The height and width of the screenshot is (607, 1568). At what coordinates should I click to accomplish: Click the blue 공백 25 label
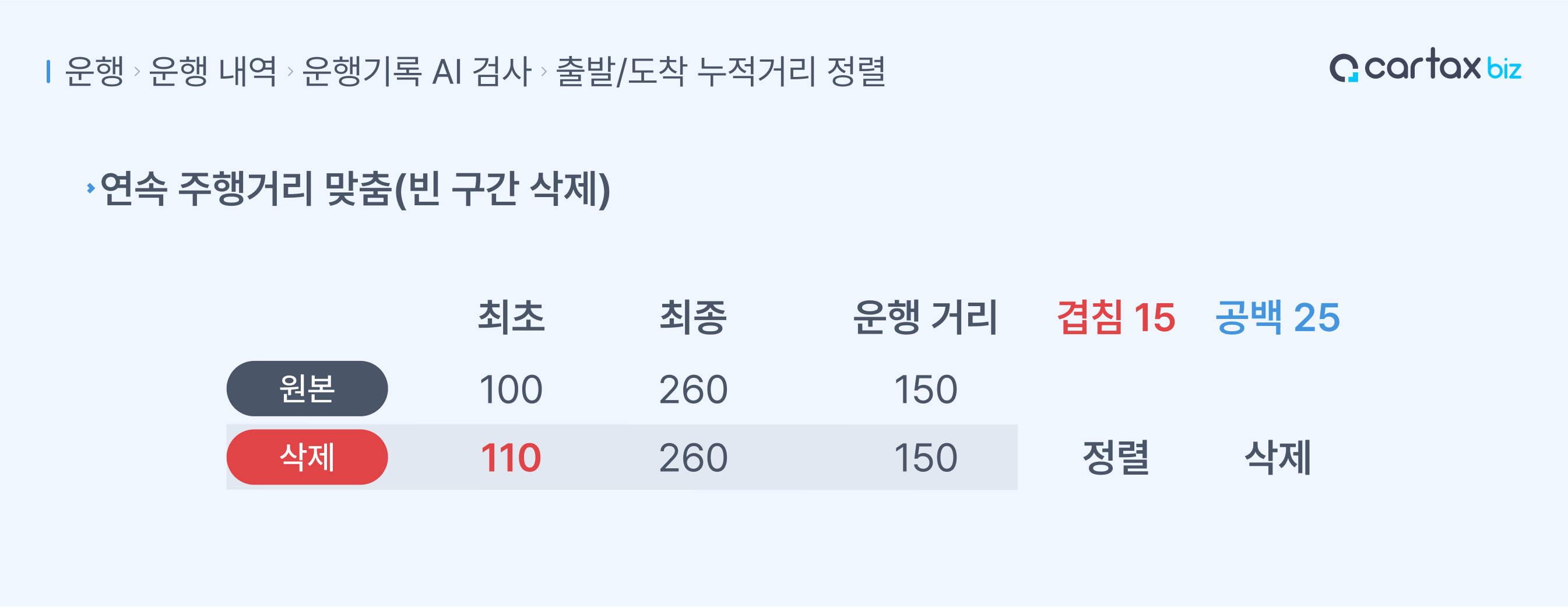(1277, 317)
